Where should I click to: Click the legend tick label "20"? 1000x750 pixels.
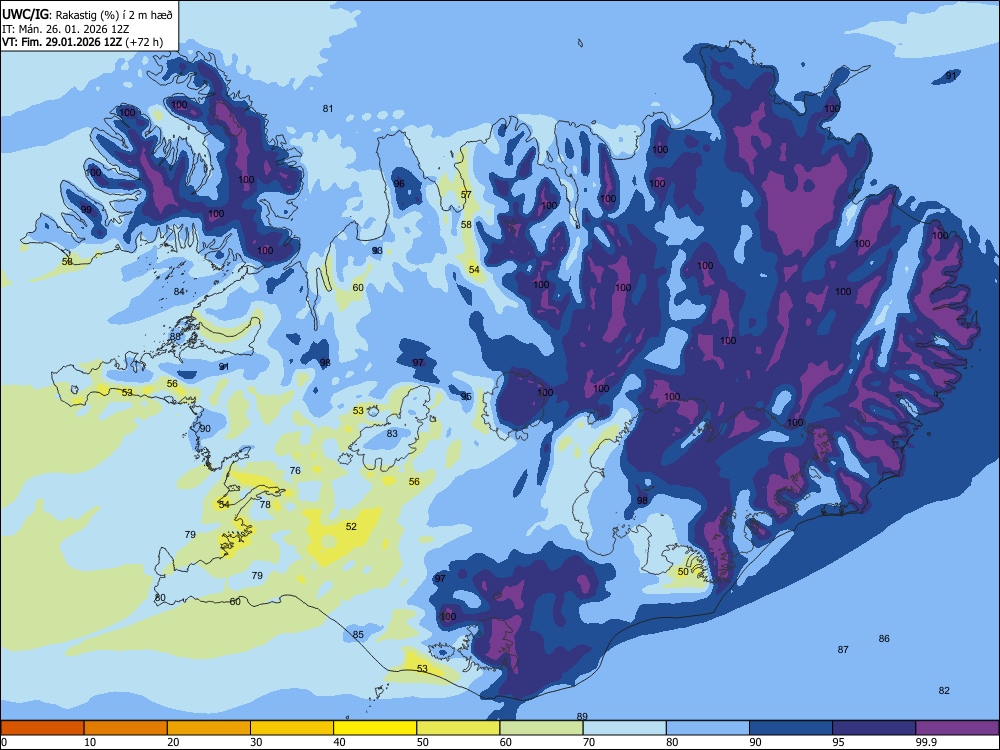click(x=173, y=742)
